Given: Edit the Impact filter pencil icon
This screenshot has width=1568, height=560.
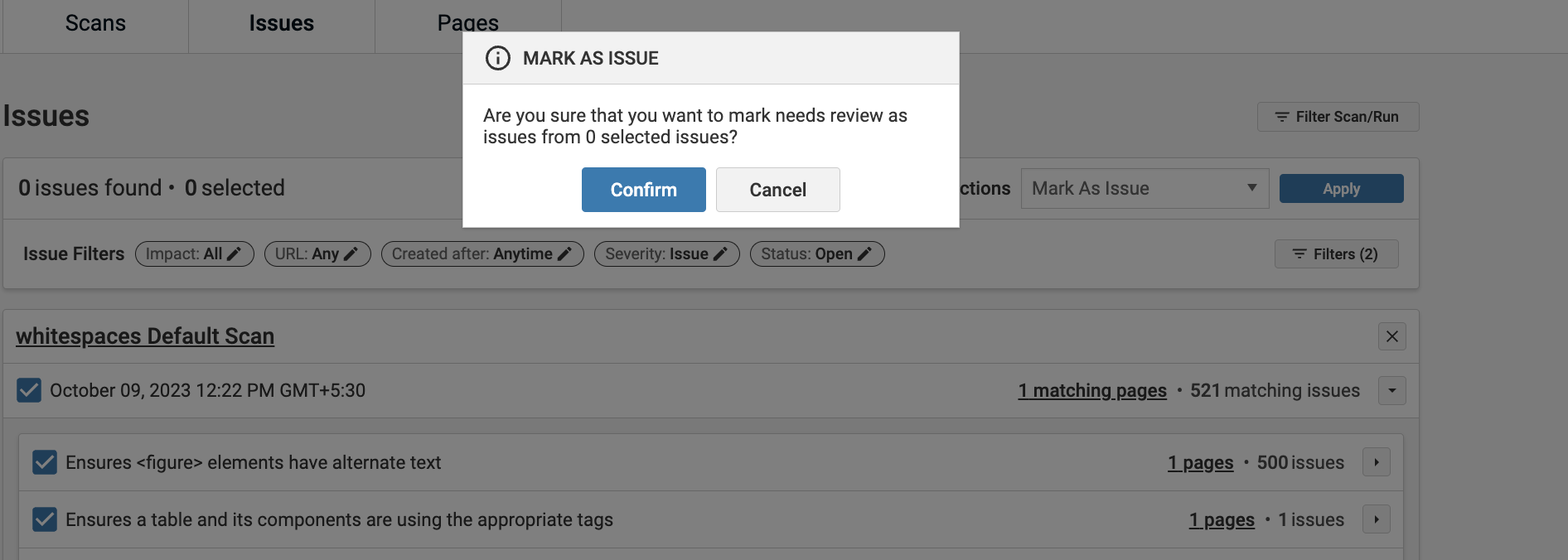Looking at the screenshot, I should point(235,254).
